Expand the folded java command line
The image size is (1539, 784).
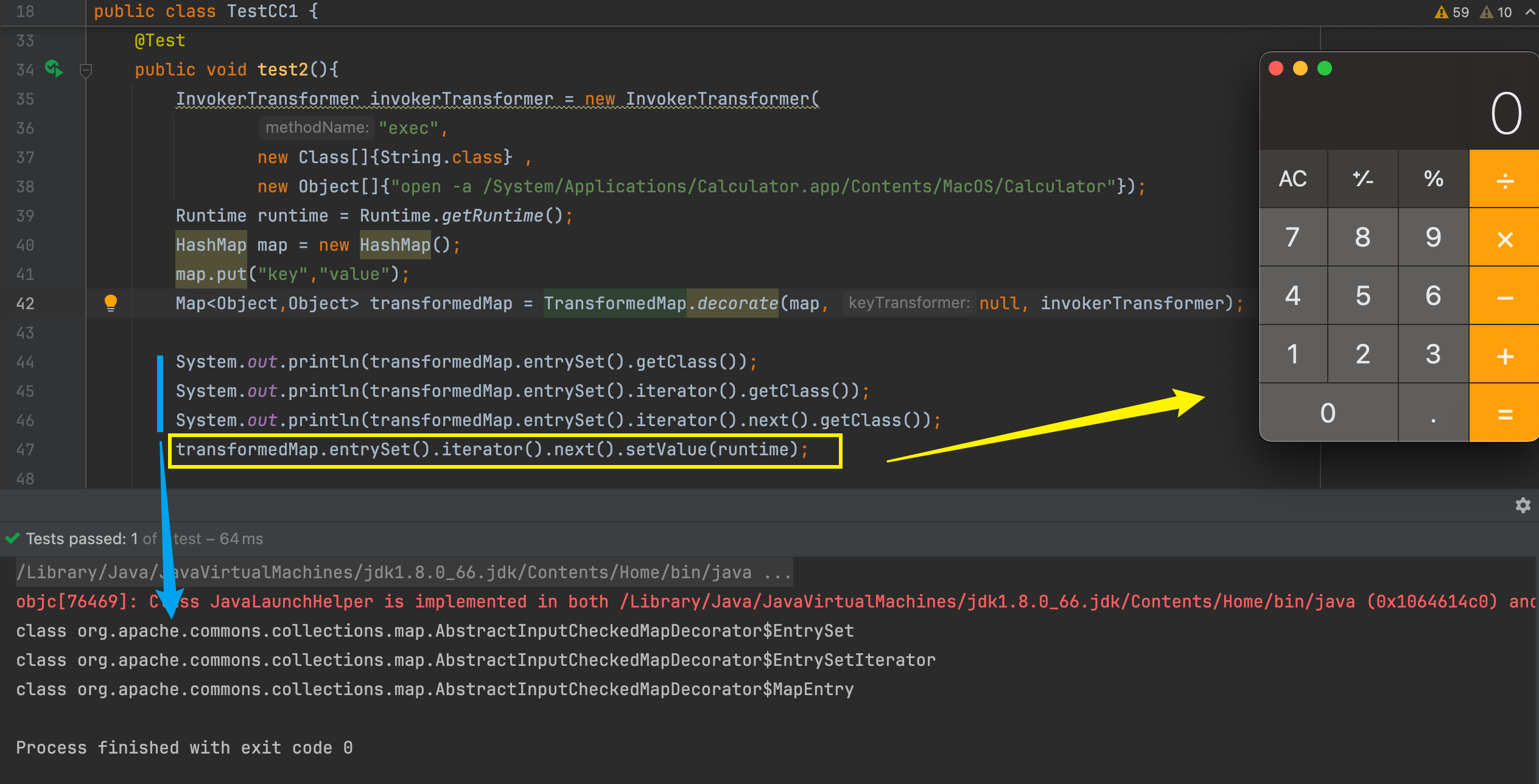[x=777, y=573]
